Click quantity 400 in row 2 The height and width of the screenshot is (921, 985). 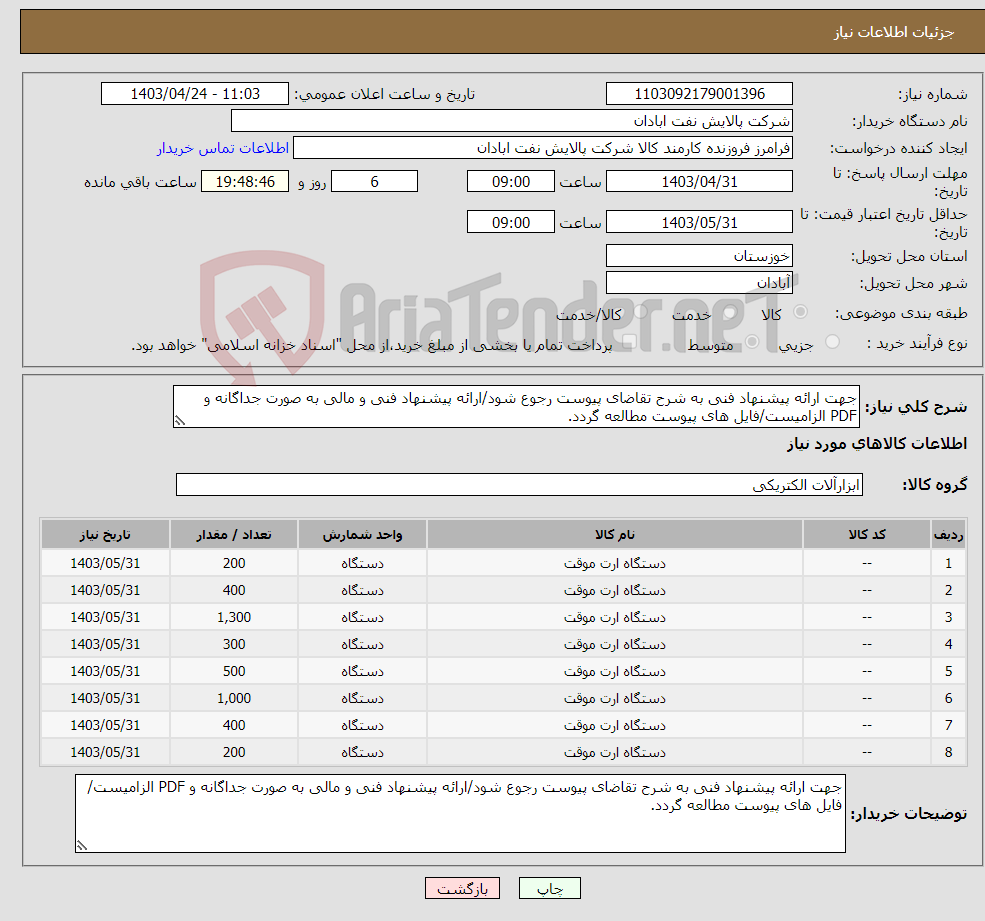[x=234, y=590]
